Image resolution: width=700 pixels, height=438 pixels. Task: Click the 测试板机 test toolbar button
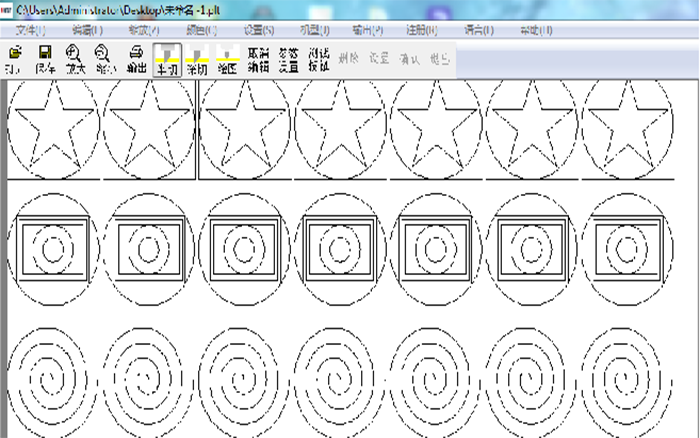click(319, 59)
